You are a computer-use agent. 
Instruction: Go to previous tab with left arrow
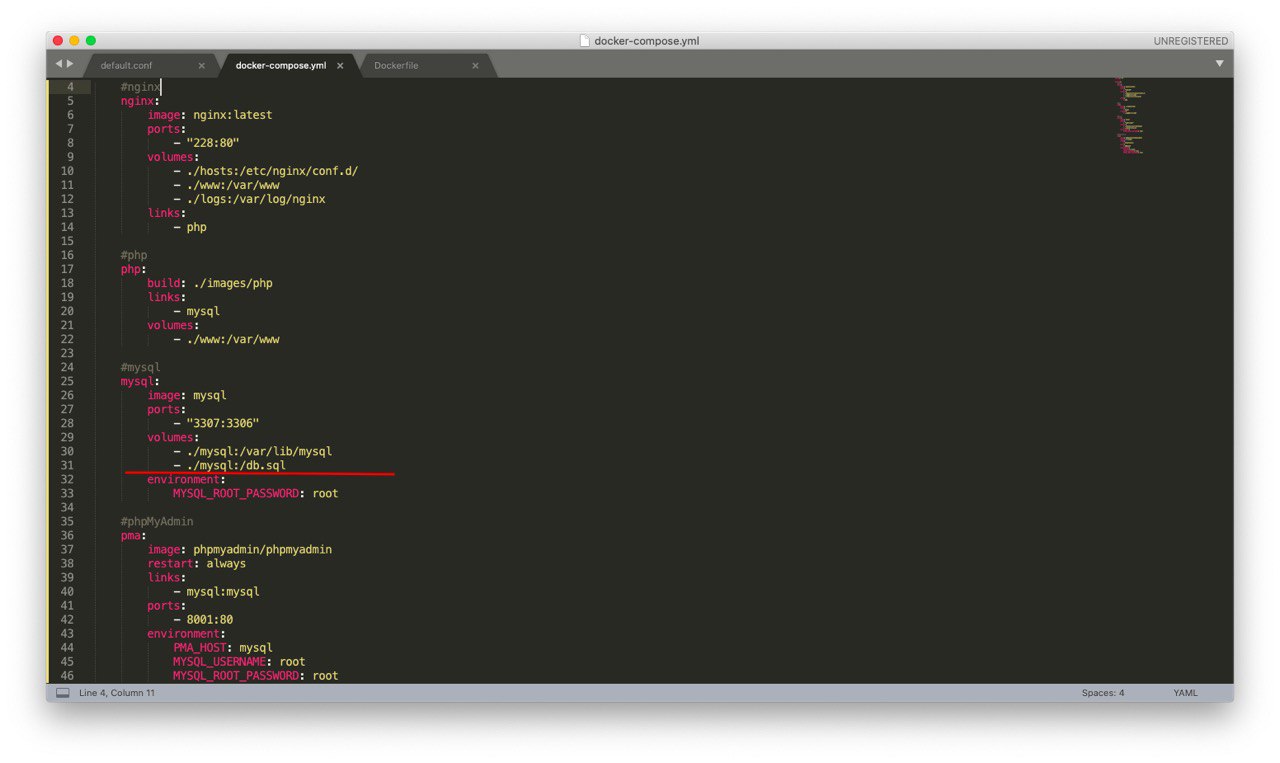click(58, 64)
